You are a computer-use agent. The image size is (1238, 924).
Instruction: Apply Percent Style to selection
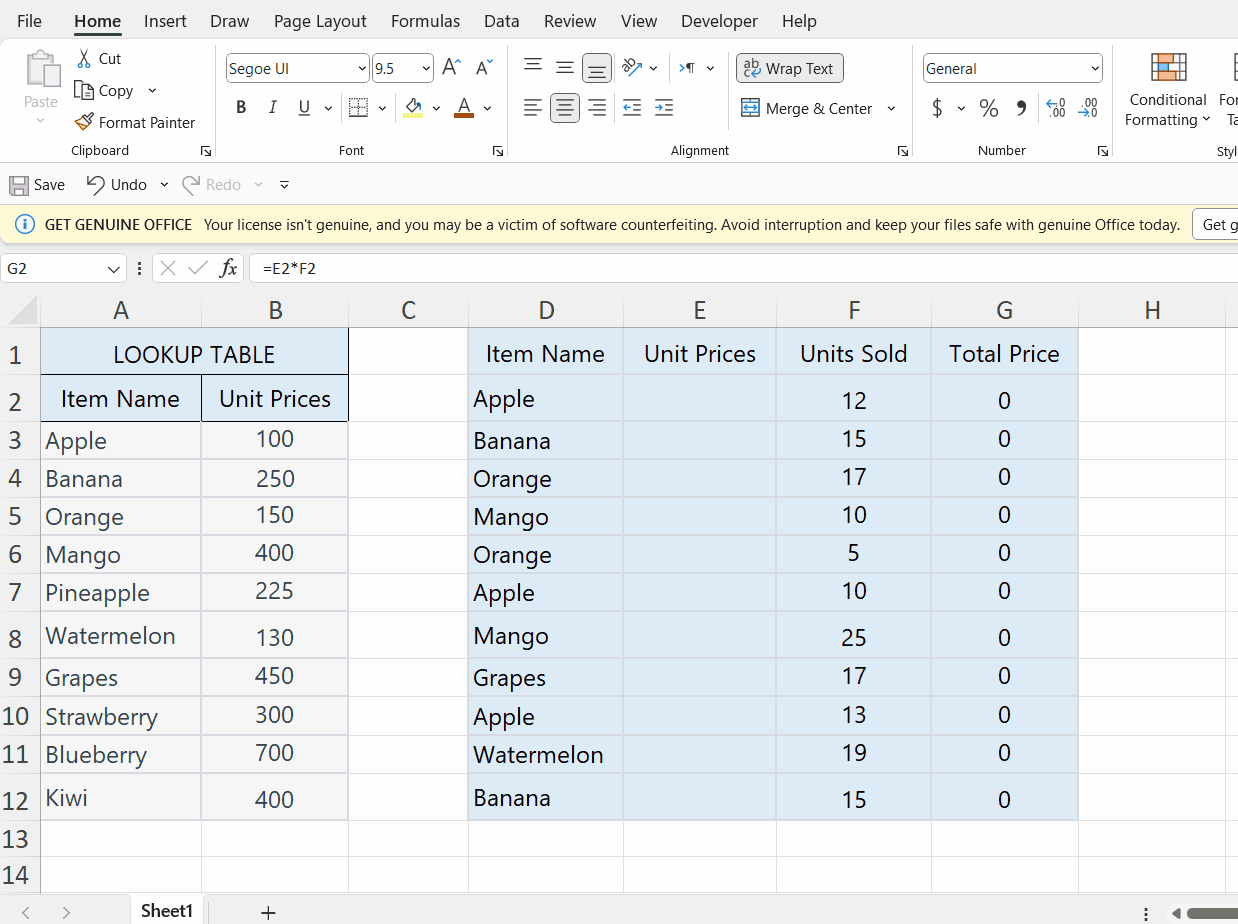pos(989,108)
